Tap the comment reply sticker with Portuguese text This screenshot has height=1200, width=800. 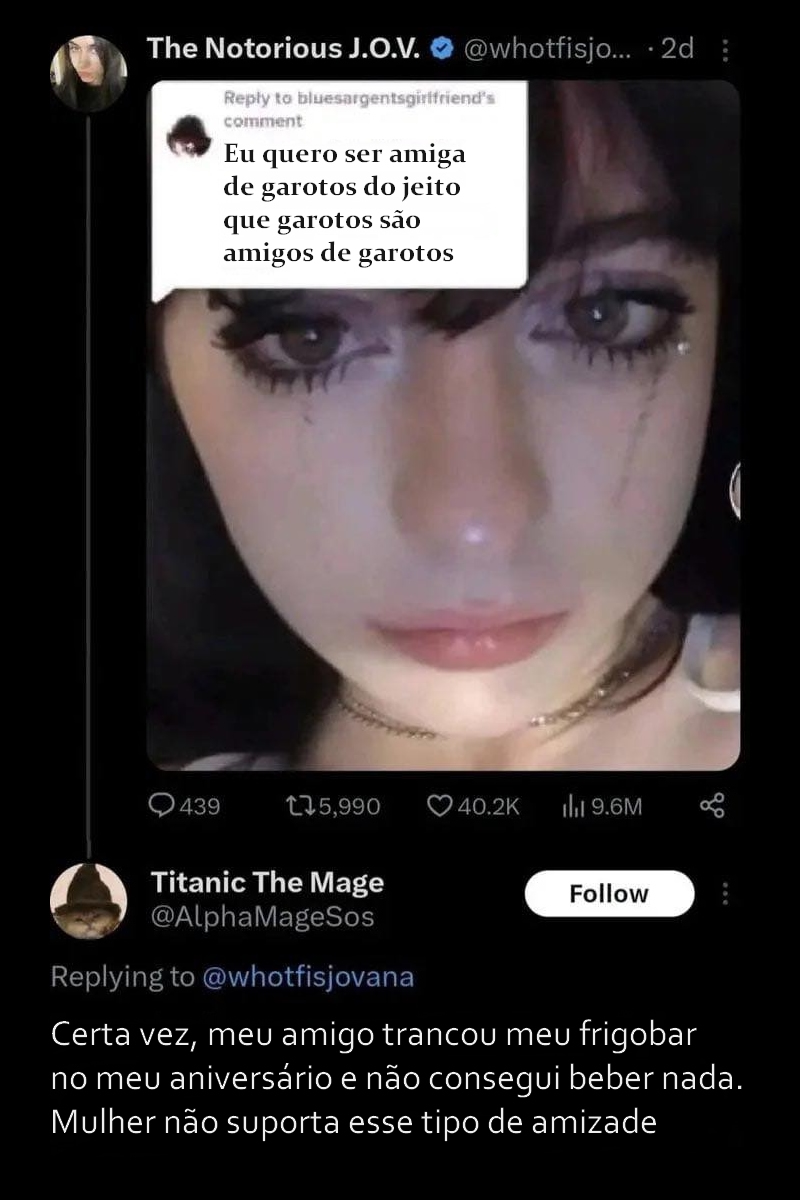340,190
